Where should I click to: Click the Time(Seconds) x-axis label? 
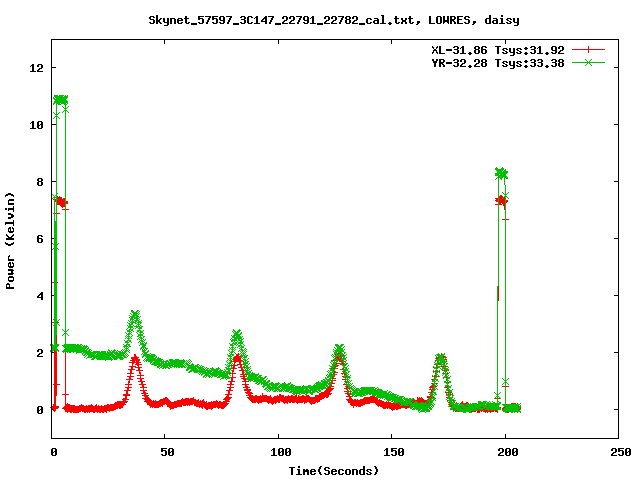[334, 470]
